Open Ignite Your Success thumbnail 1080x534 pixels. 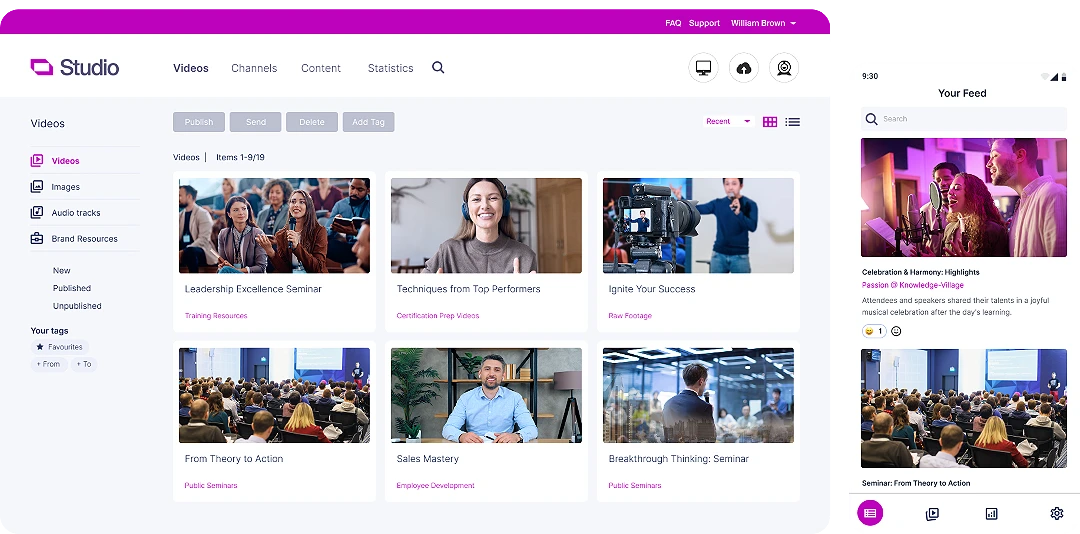point(698,225)
